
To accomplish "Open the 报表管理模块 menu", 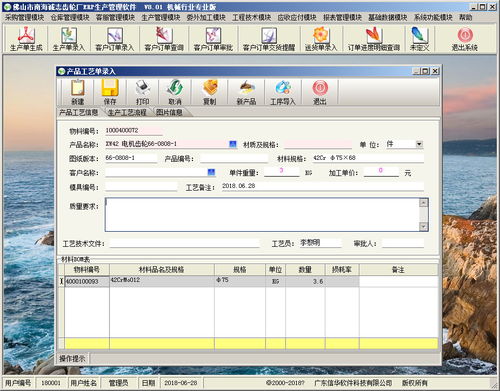I will coord(342,17).
